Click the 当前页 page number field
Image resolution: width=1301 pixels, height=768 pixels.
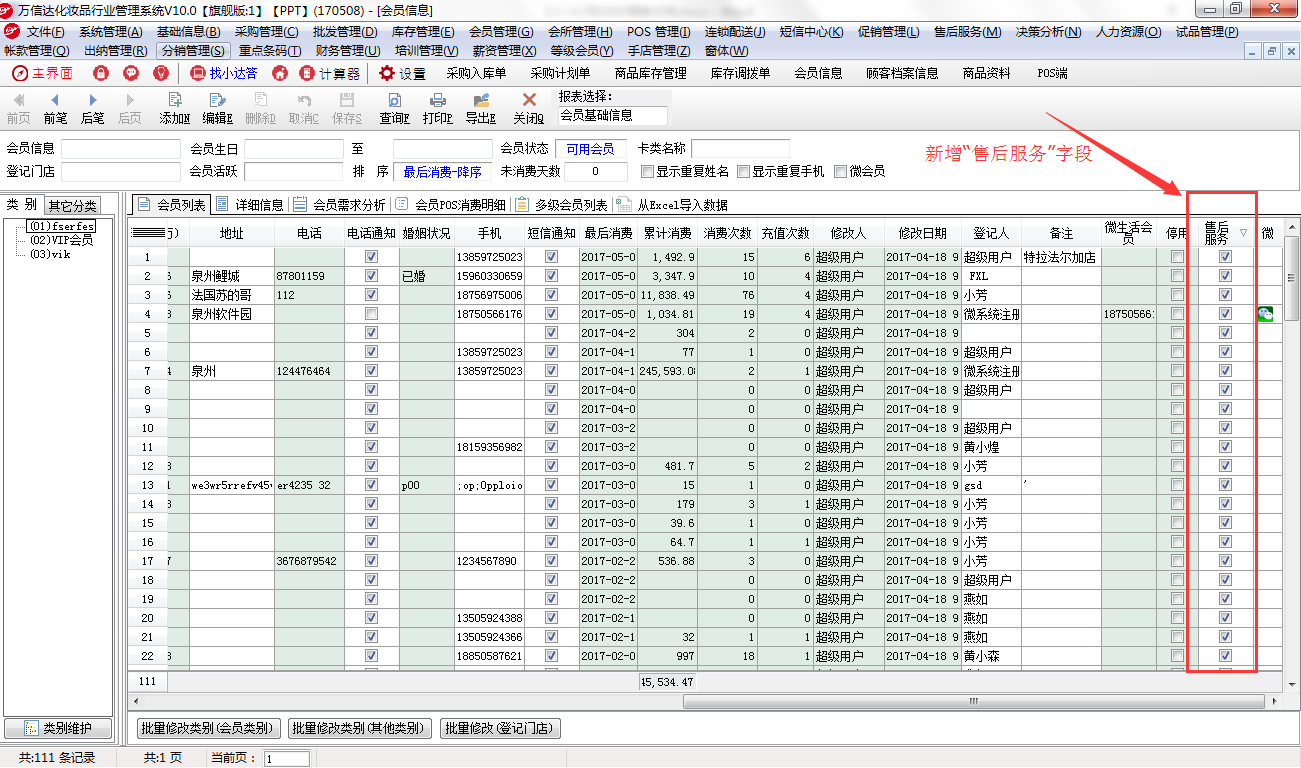(x=286, y=758)
